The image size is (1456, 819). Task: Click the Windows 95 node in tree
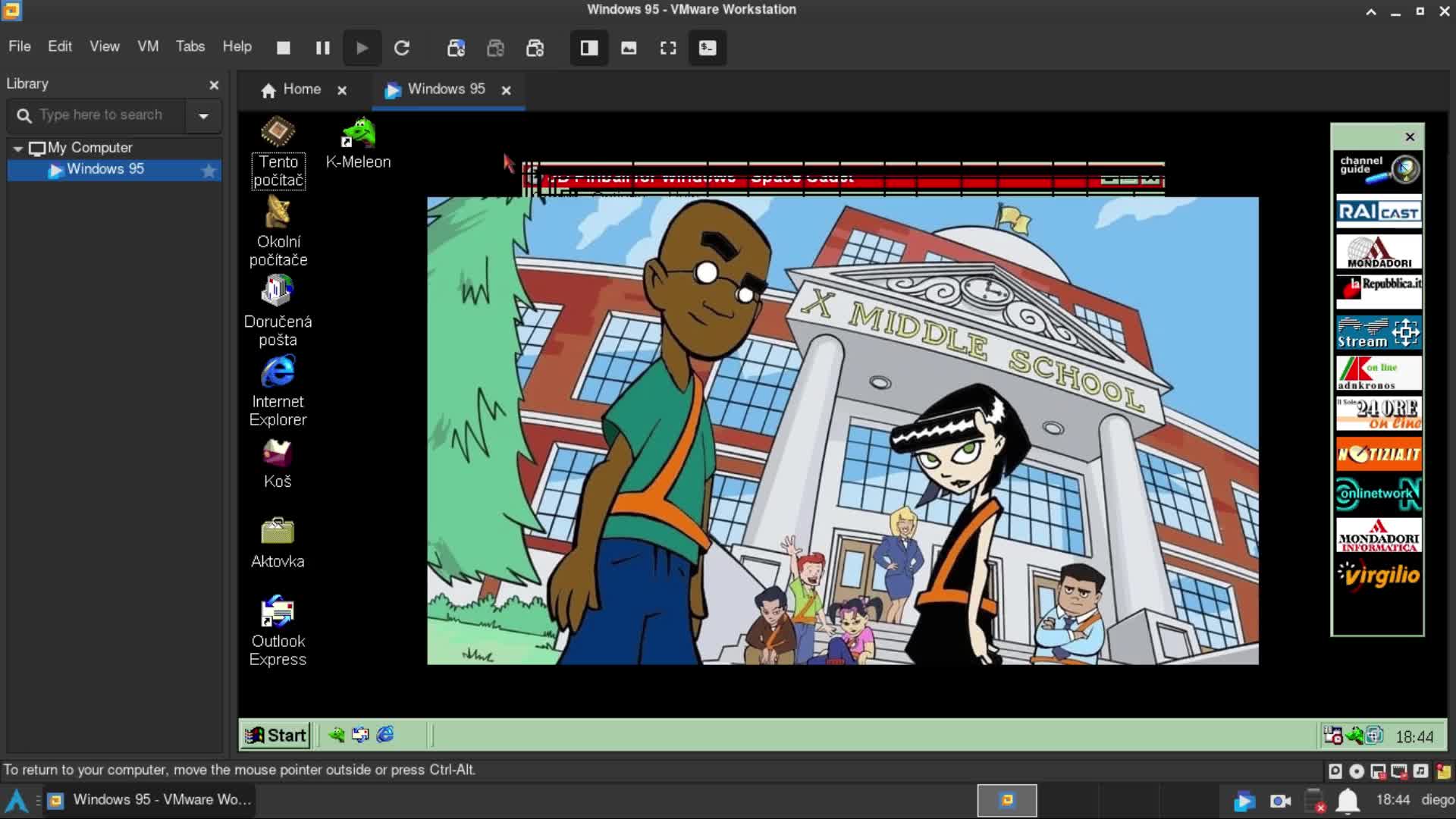[x=105, y=169]
